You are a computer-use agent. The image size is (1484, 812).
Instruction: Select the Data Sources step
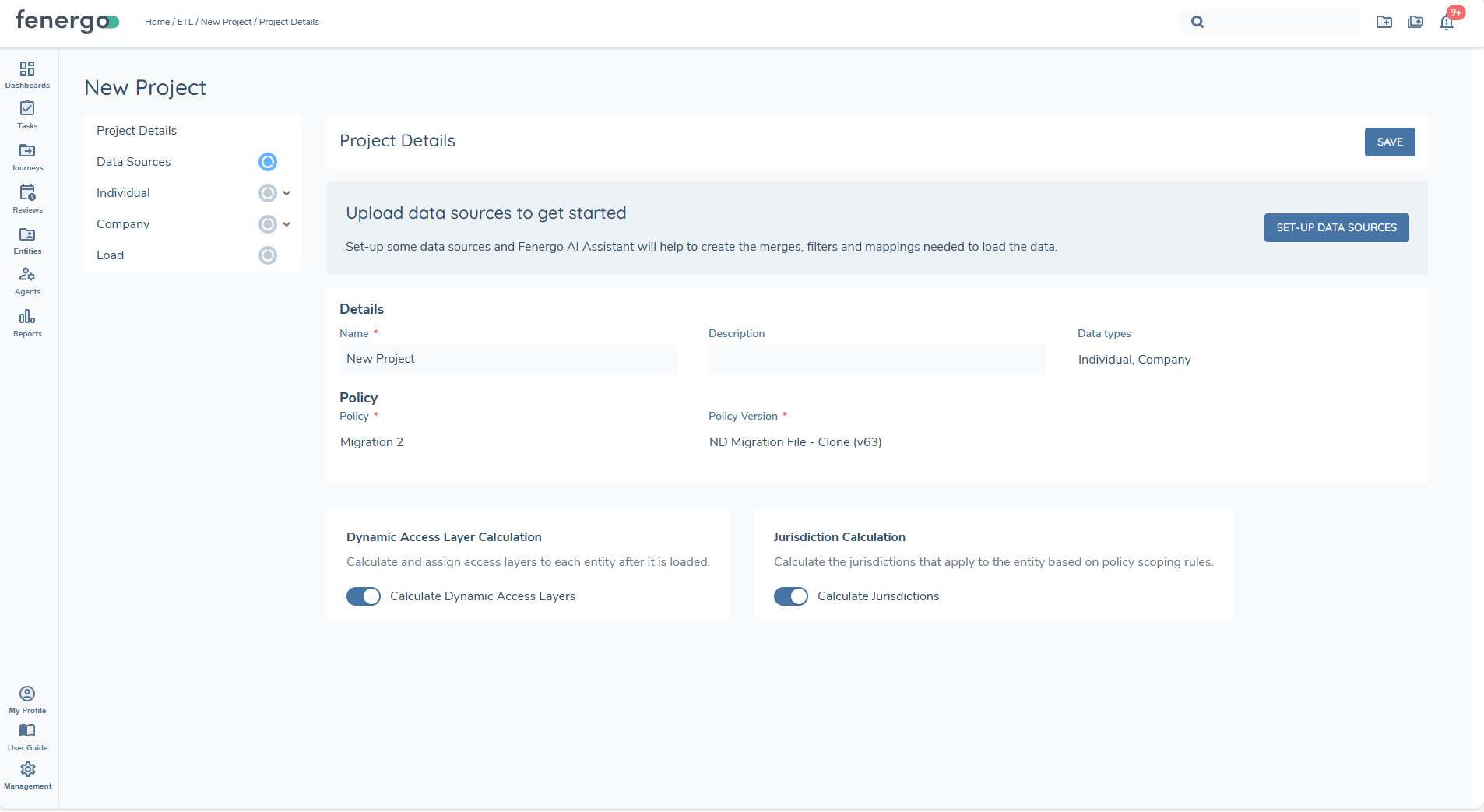(134, 162)
